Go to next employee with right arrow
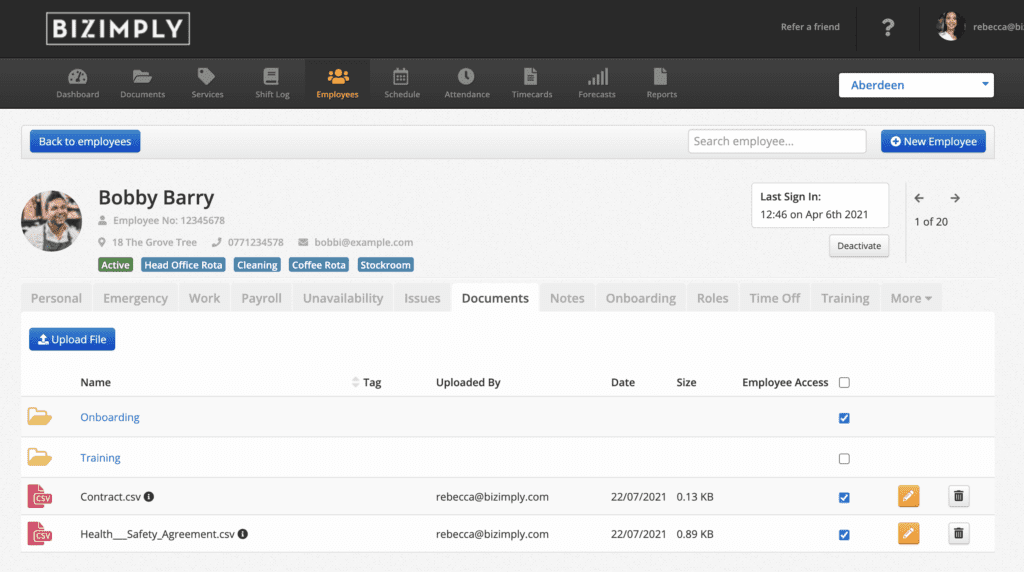1024x572 pixels. coord(955,198)
